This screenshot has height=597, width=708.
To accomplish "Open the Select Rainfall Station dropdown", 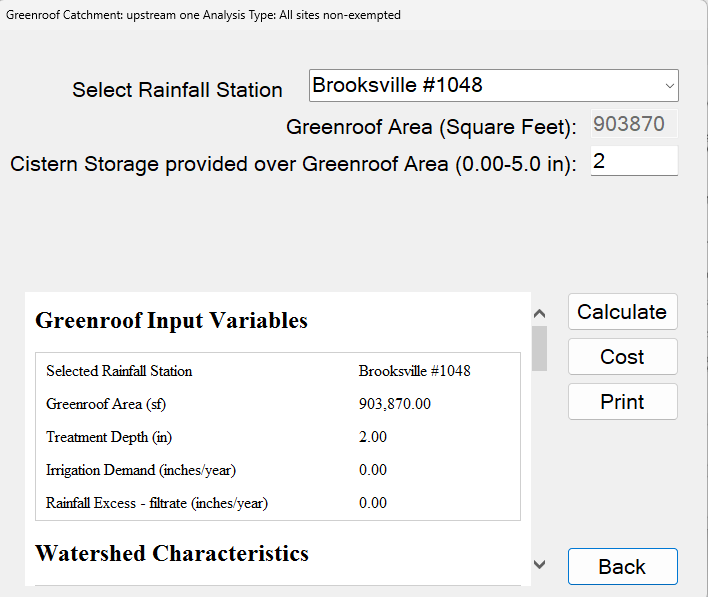I will point(494,86).
